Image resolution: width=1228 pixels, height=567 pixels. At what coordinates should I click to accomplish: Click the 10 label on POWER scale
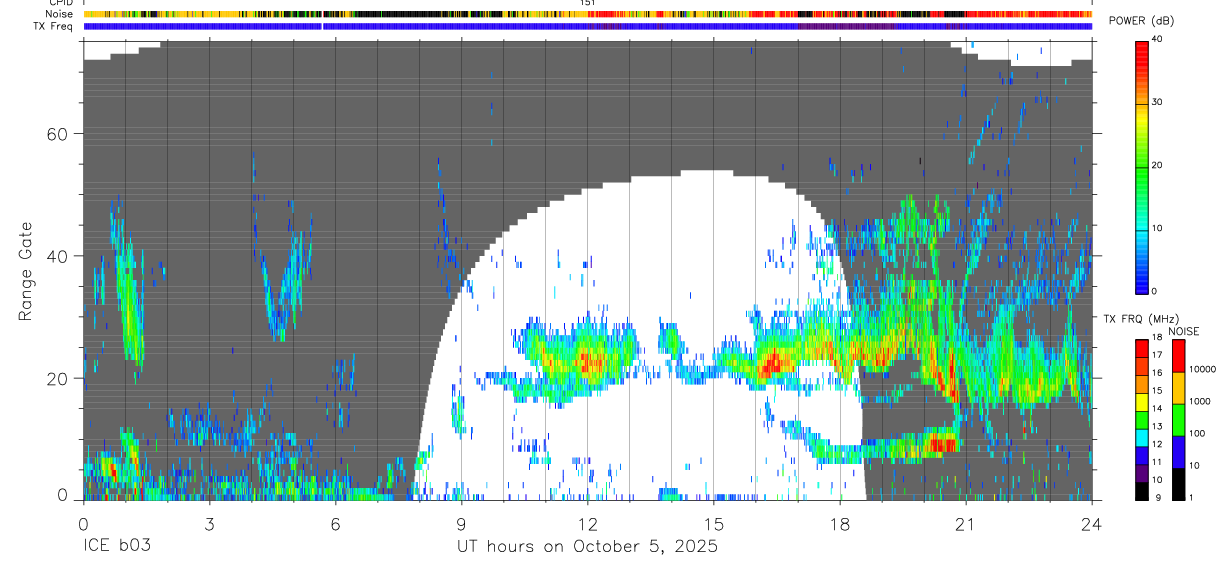coord(1158,228)
